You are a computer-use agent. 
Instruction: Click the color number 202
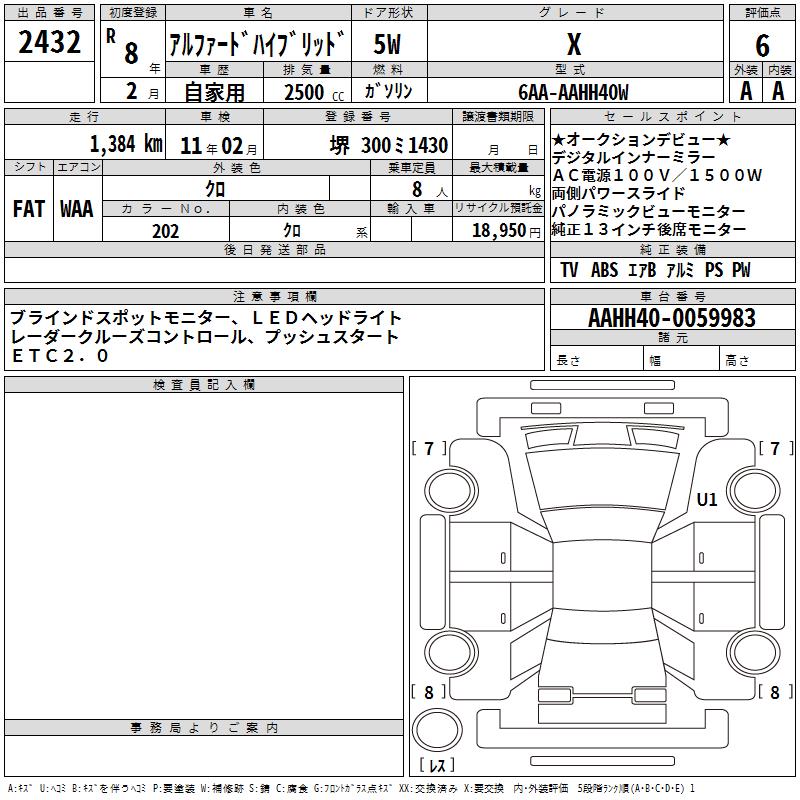(165, 231)
